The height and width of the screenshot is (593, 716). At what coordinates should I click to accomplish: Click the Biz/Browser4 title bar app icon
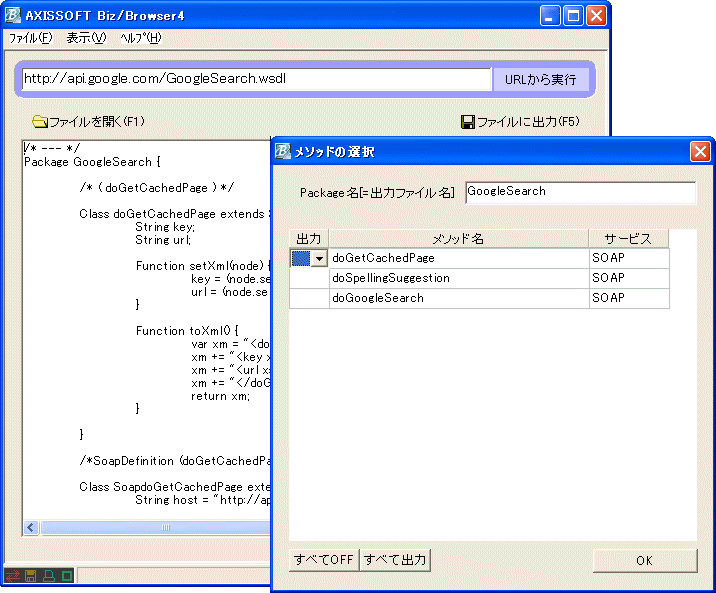pos(13,16)
